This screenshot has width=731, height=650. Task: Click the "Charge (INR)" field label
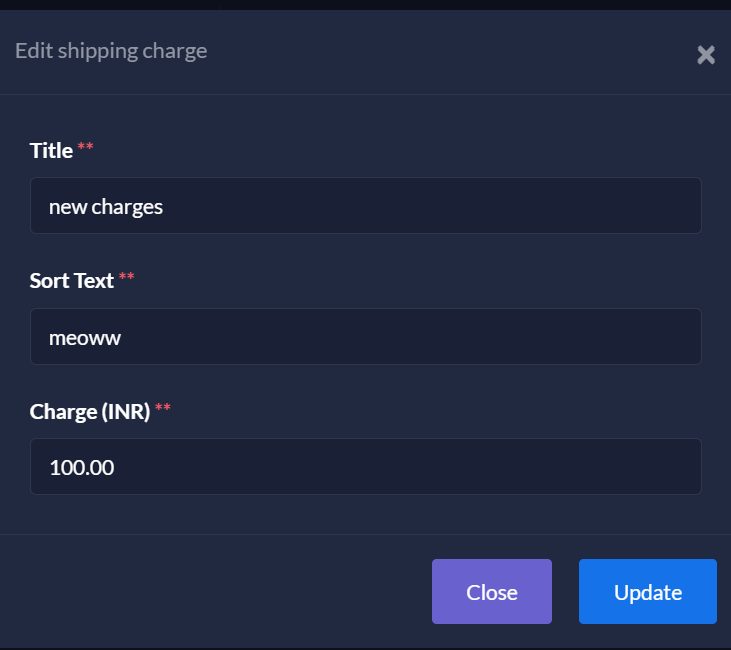pyautogui.click(x=90, y=411)
